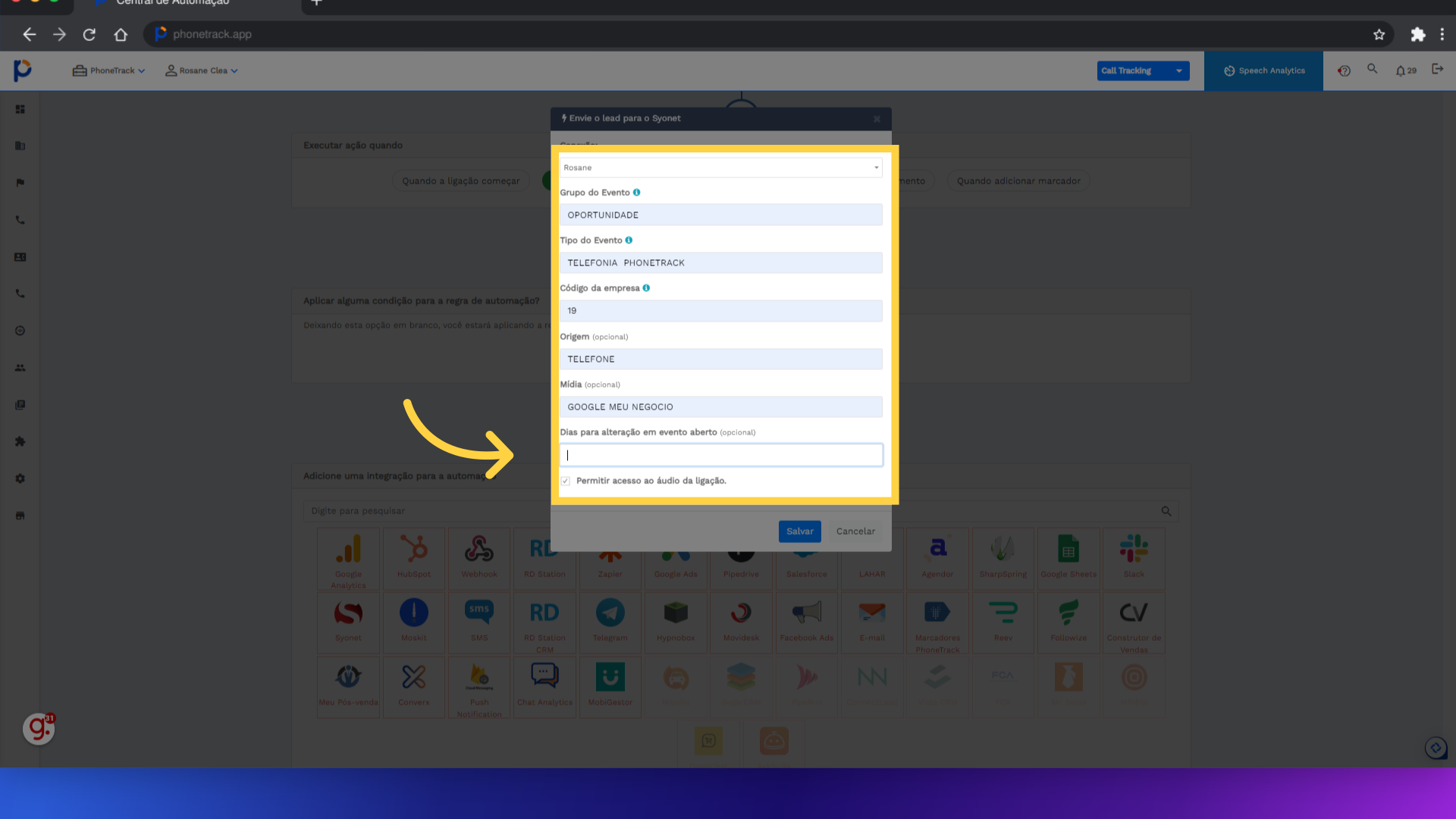Select the Google Analytics integration
The height and width of the screenshot is (819, 1456).
(348, 560)
